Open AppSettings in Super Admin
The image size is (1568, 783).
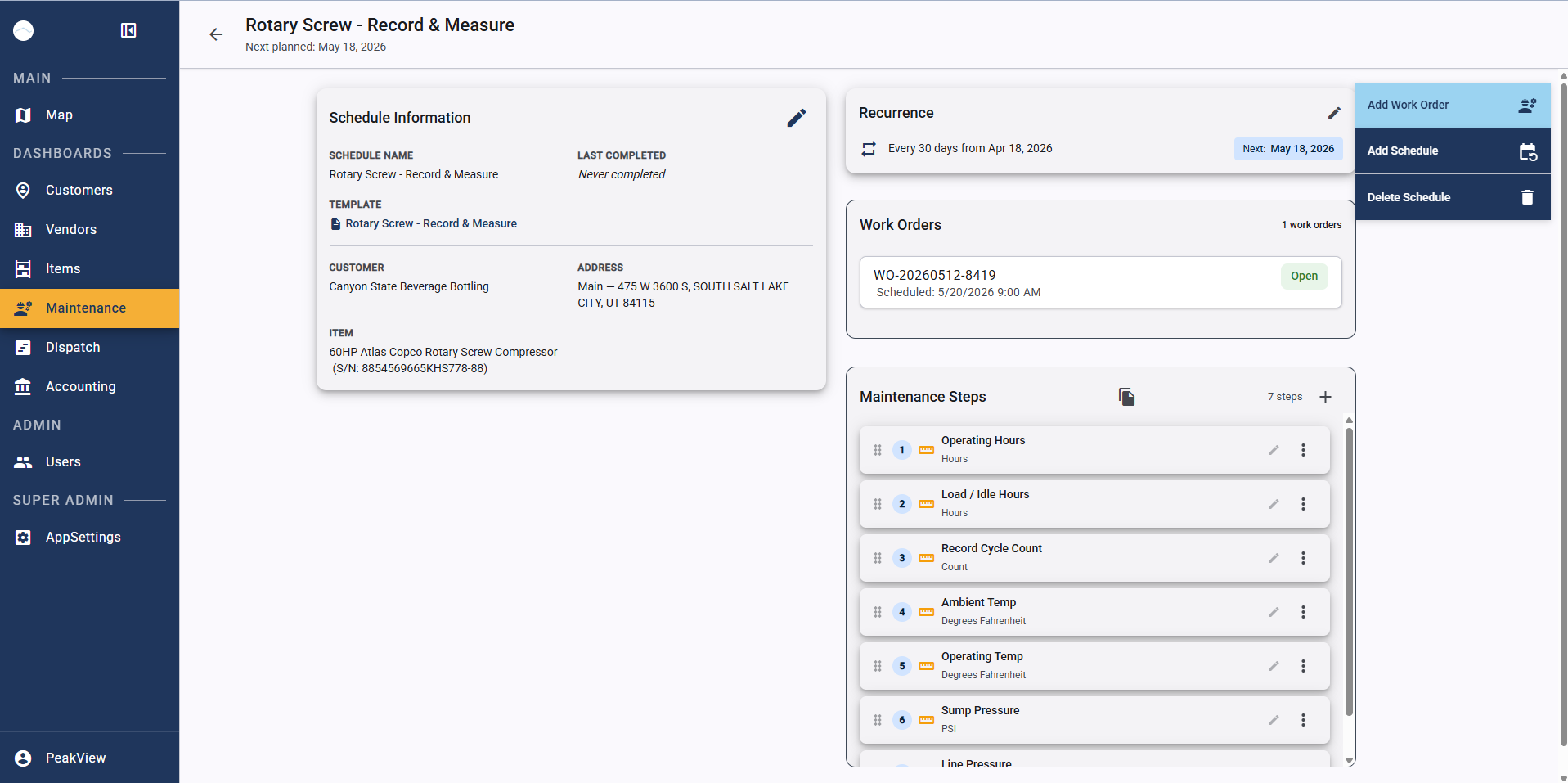point(90,538)
